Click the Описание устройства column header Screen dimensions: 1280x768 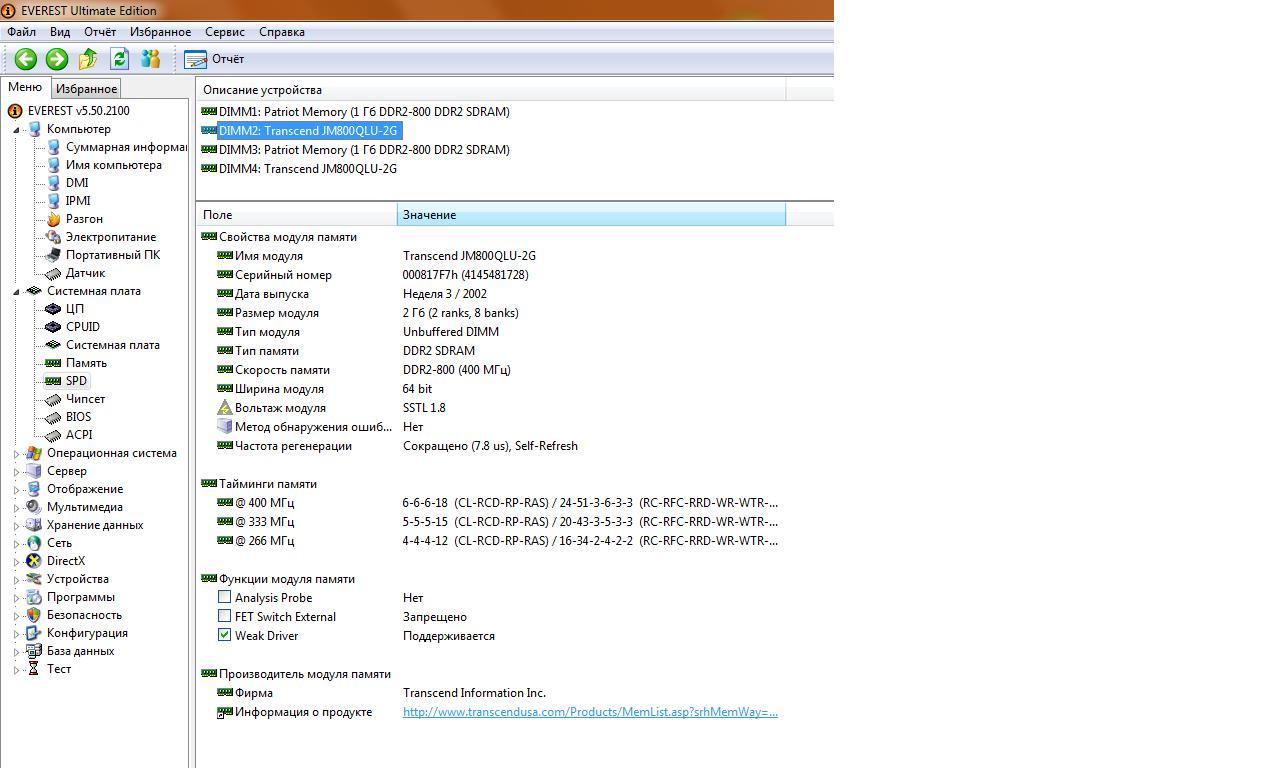click(x=491, y=90)
